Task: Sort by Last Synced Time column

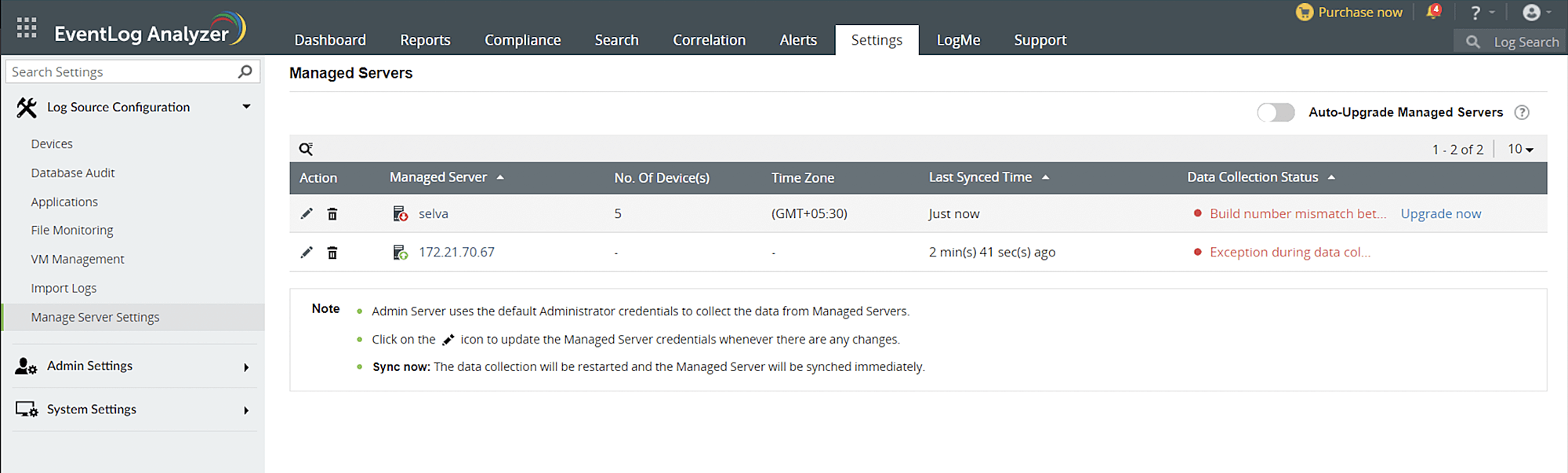Action: [989, 177]
